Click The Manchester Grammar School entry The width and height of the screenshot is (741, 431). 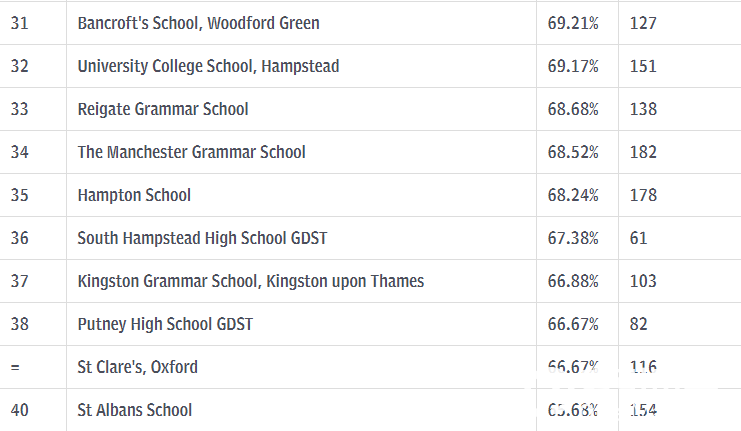[191, 152]
